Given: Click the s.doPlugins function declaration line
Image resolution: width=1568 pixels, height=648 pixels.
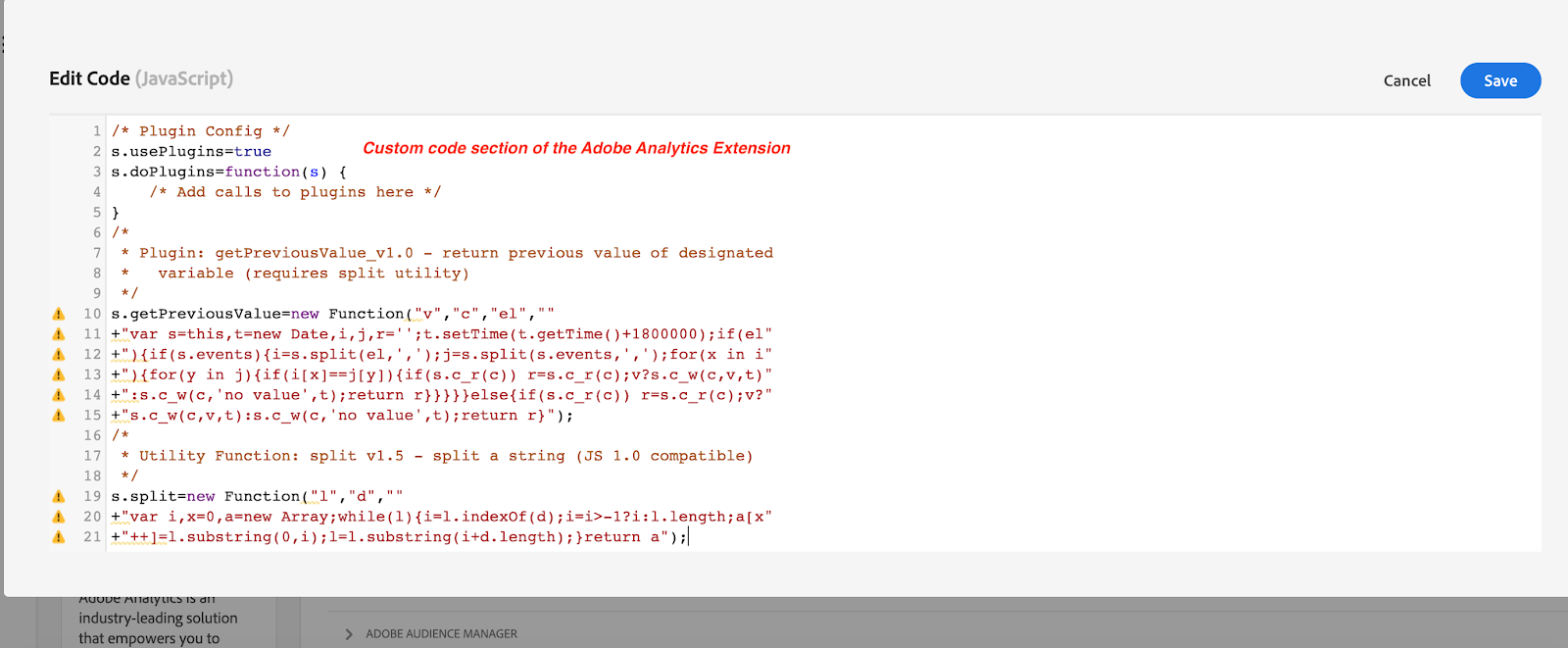Looking at the screenshot, I should pos(228,172).
